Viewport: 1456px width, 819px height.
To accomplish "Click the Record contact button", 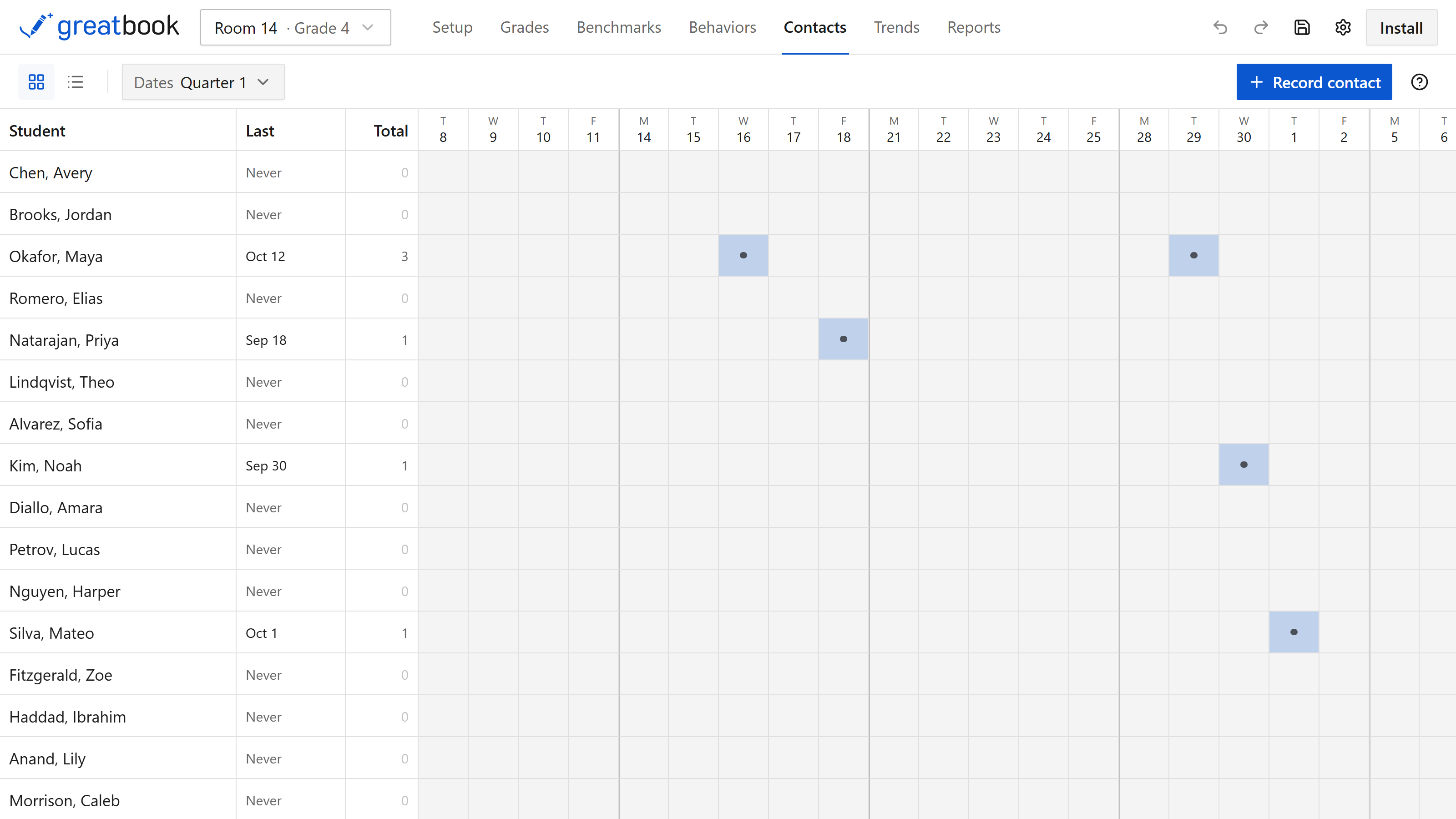I will (1314, 82).
